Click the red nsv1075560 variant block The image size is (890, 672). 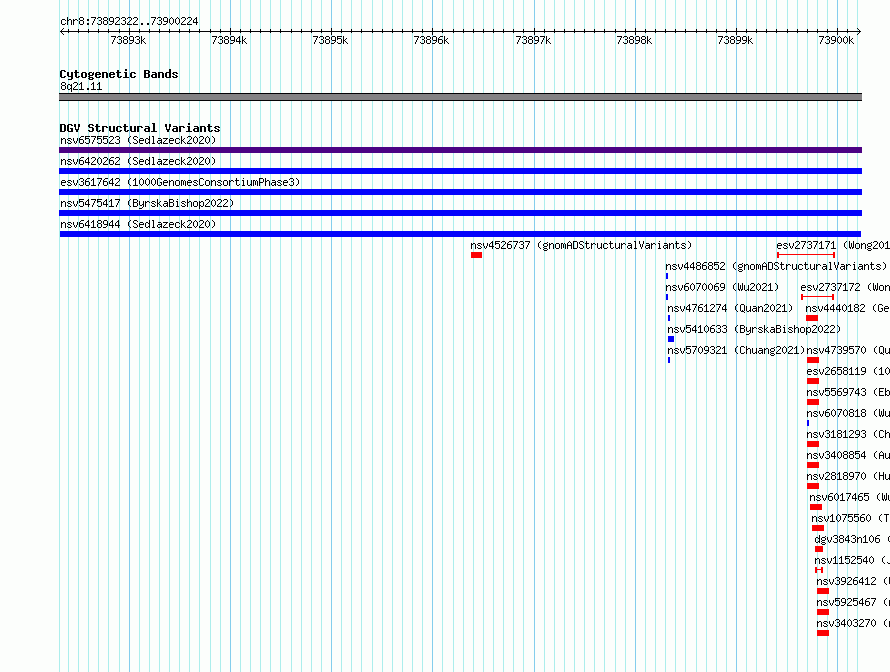817,528
